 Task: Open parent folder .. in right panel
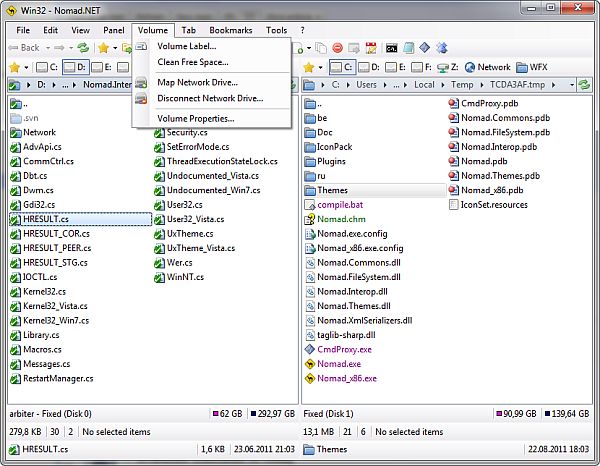(x=313, y=104)
